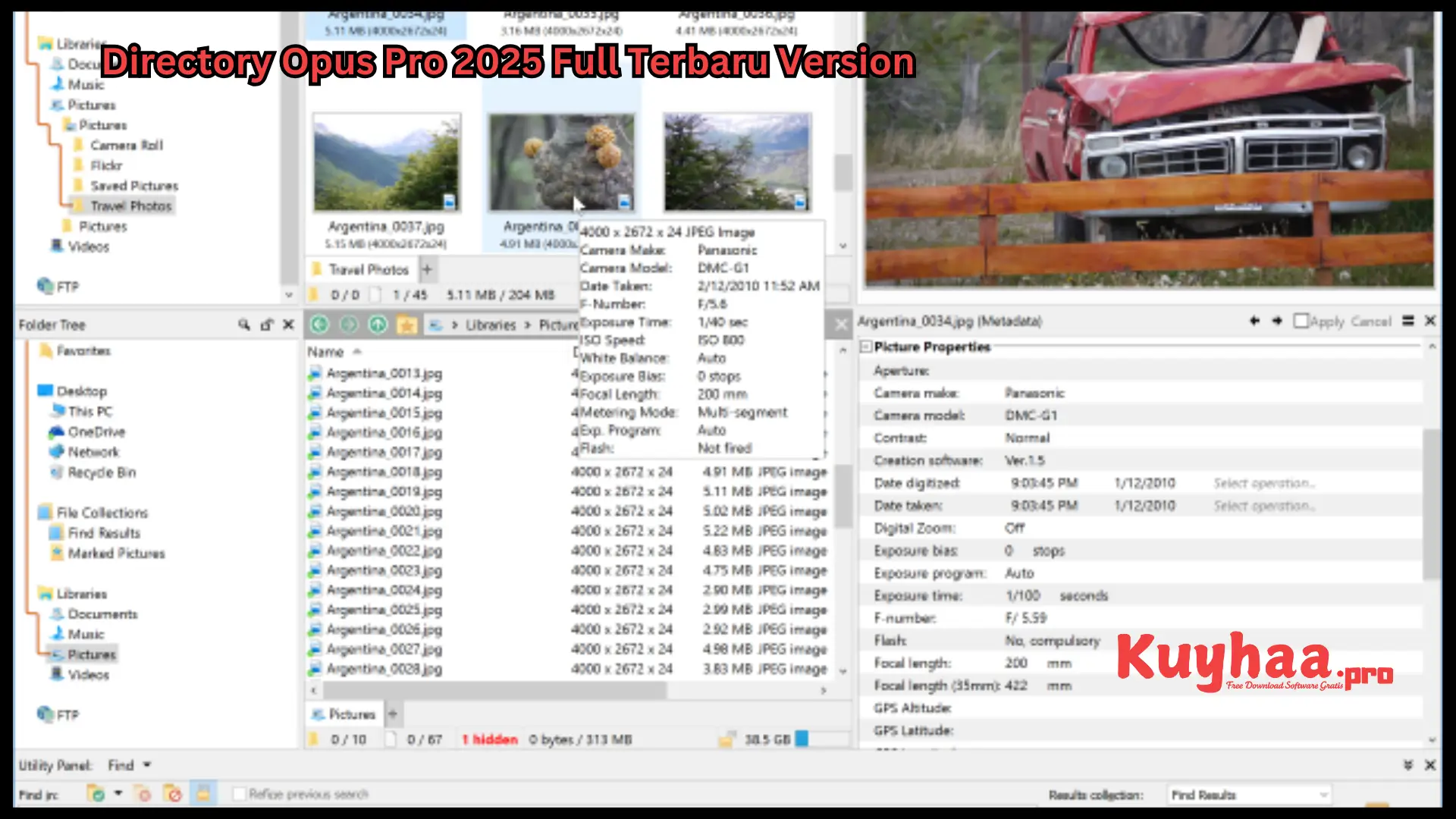Click the 38.5 GB disk space bar
The image size is (1456, 819).
coord(803,739)
